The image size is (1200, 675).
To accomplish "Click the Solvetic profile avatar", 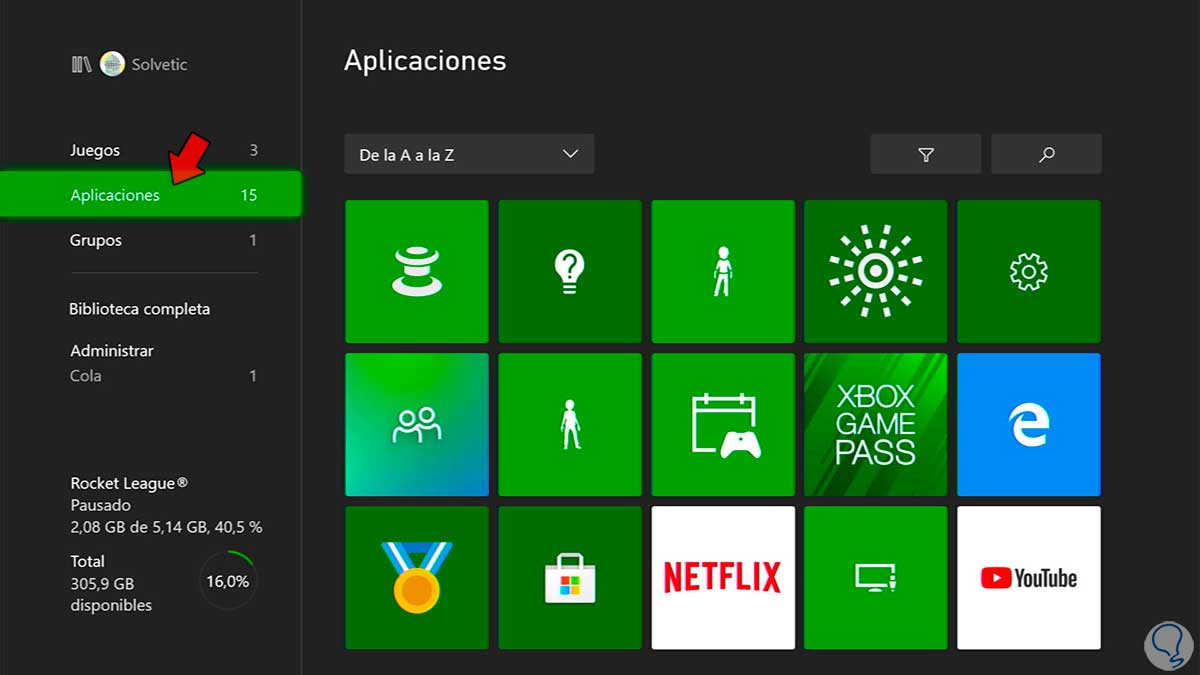I will (x=112, y=64).
